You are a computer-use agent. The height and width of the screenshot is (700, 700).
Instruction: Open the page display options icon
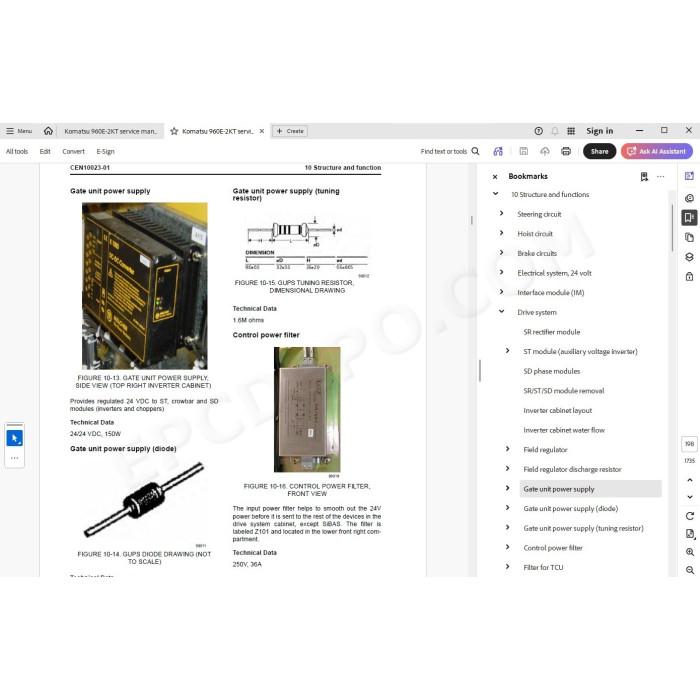click(x=690, y=534)
